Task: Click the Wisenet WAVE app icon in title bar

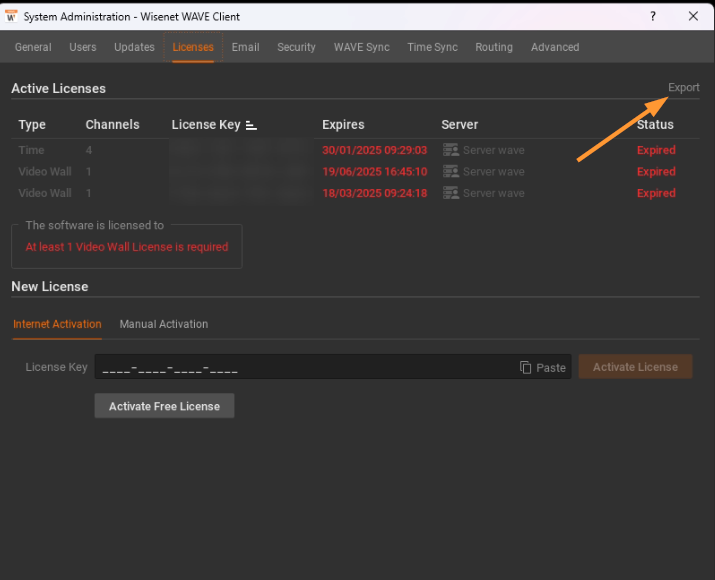Action: point(11,16)
